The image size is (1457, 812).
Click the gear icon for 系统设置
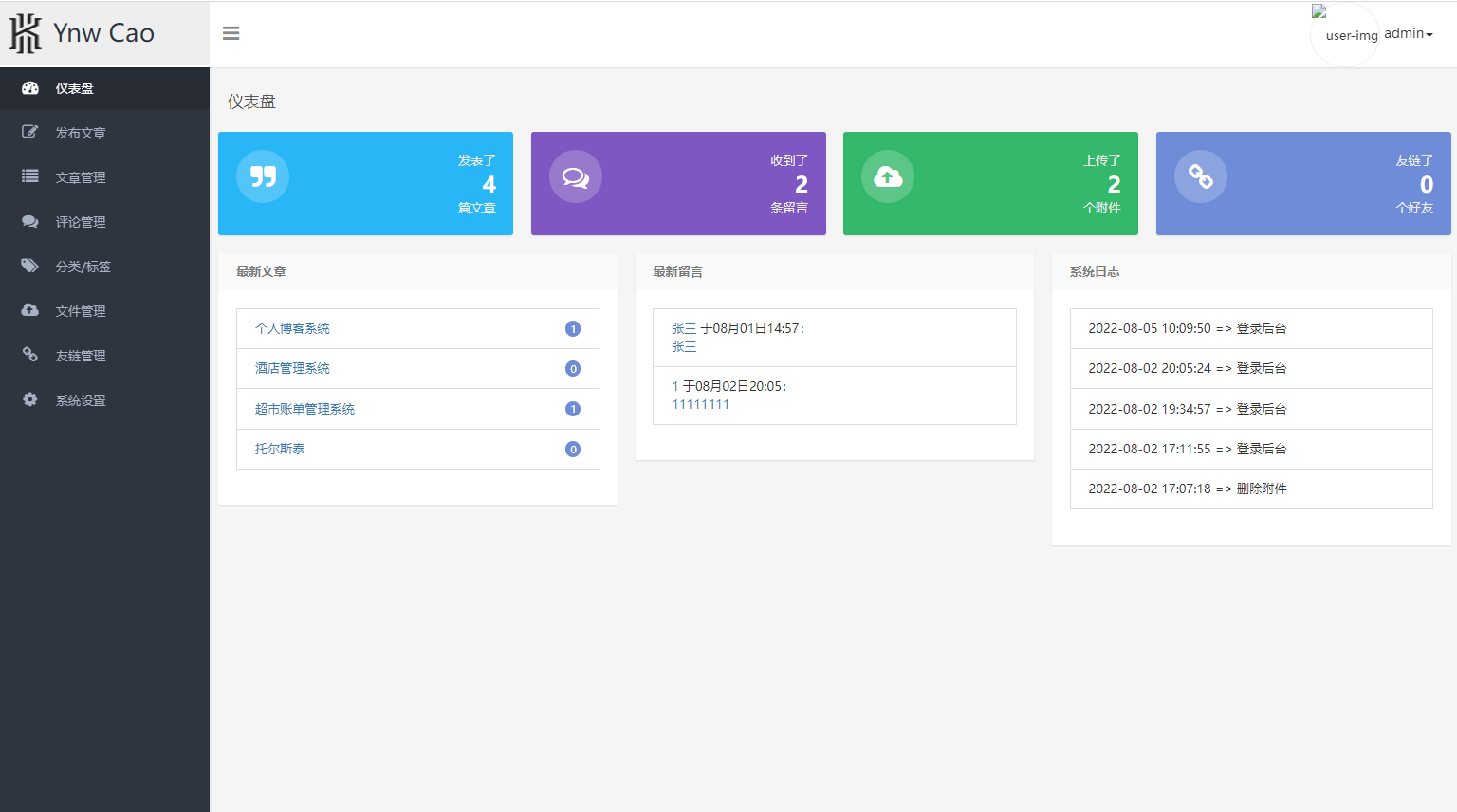pos(30,399)
